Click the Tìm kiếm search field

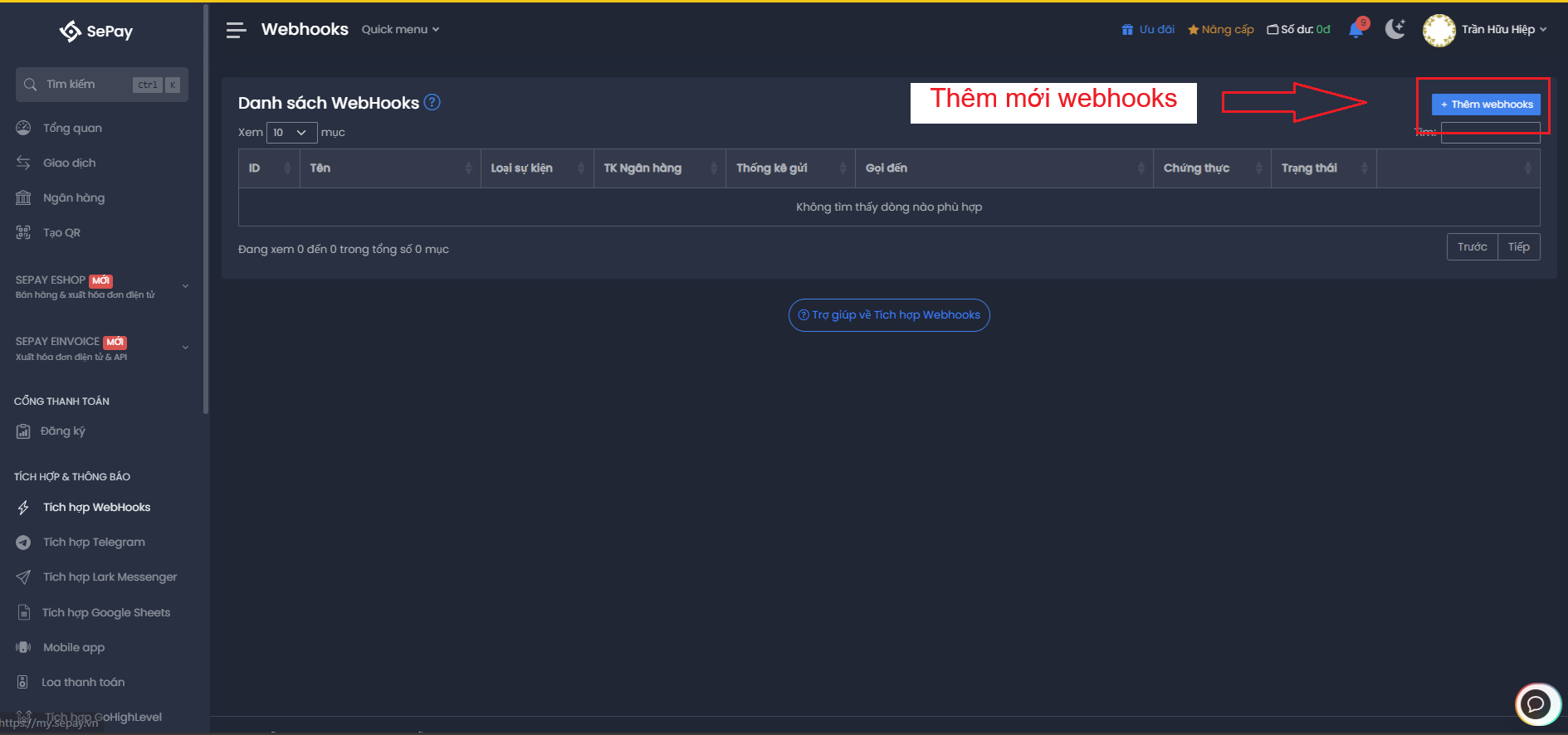(87, 85)
